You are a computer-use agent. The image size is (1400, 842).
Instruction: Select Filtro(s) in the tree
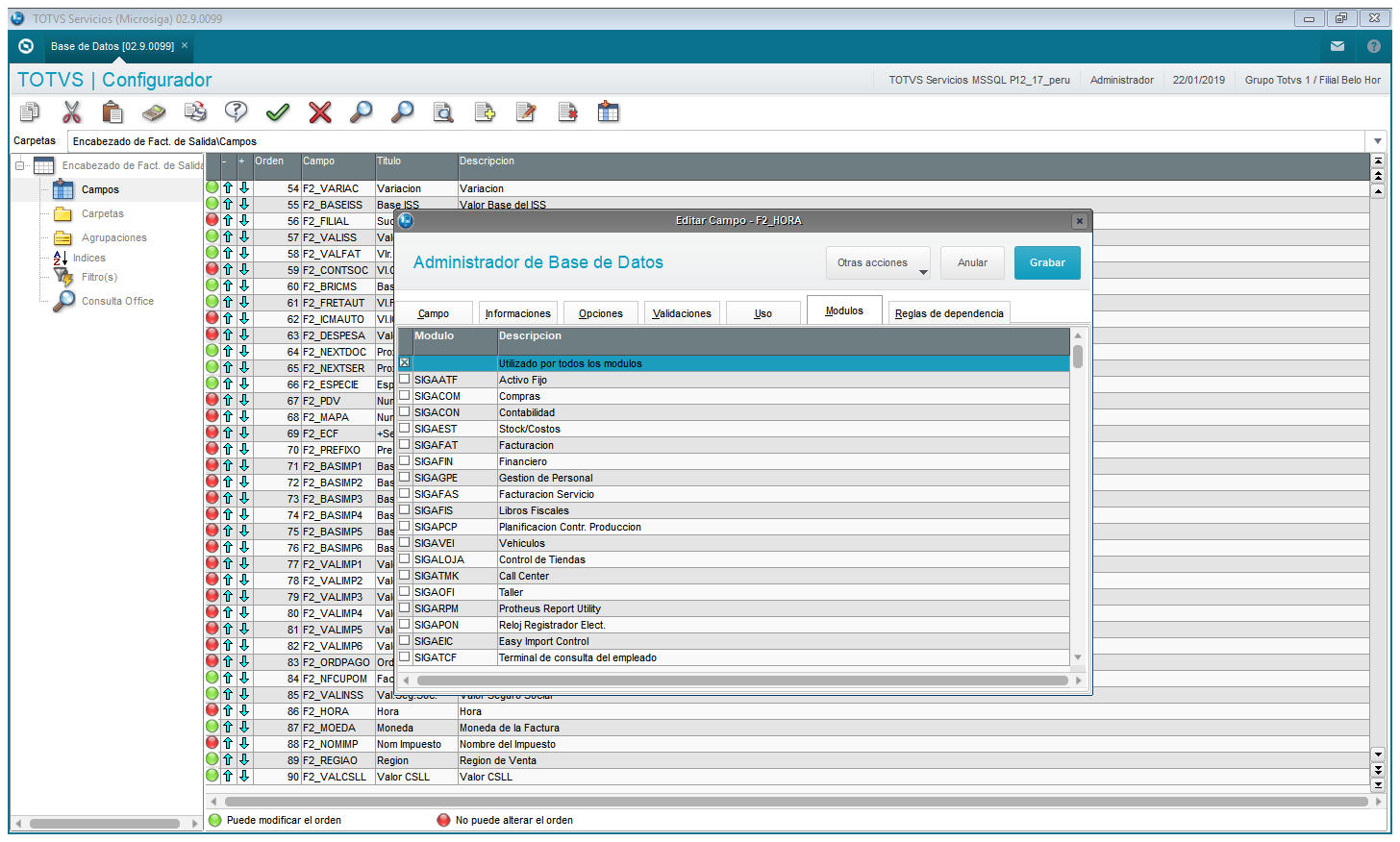[99, 277]
